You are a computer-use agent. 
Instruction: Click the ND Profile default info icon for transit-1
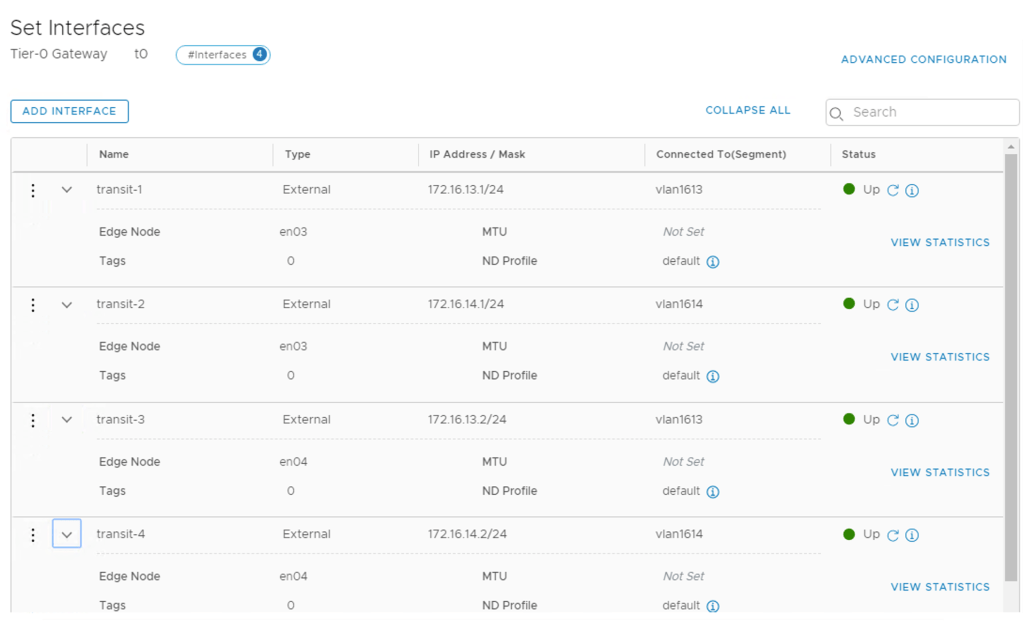click(x=715, y=261)
